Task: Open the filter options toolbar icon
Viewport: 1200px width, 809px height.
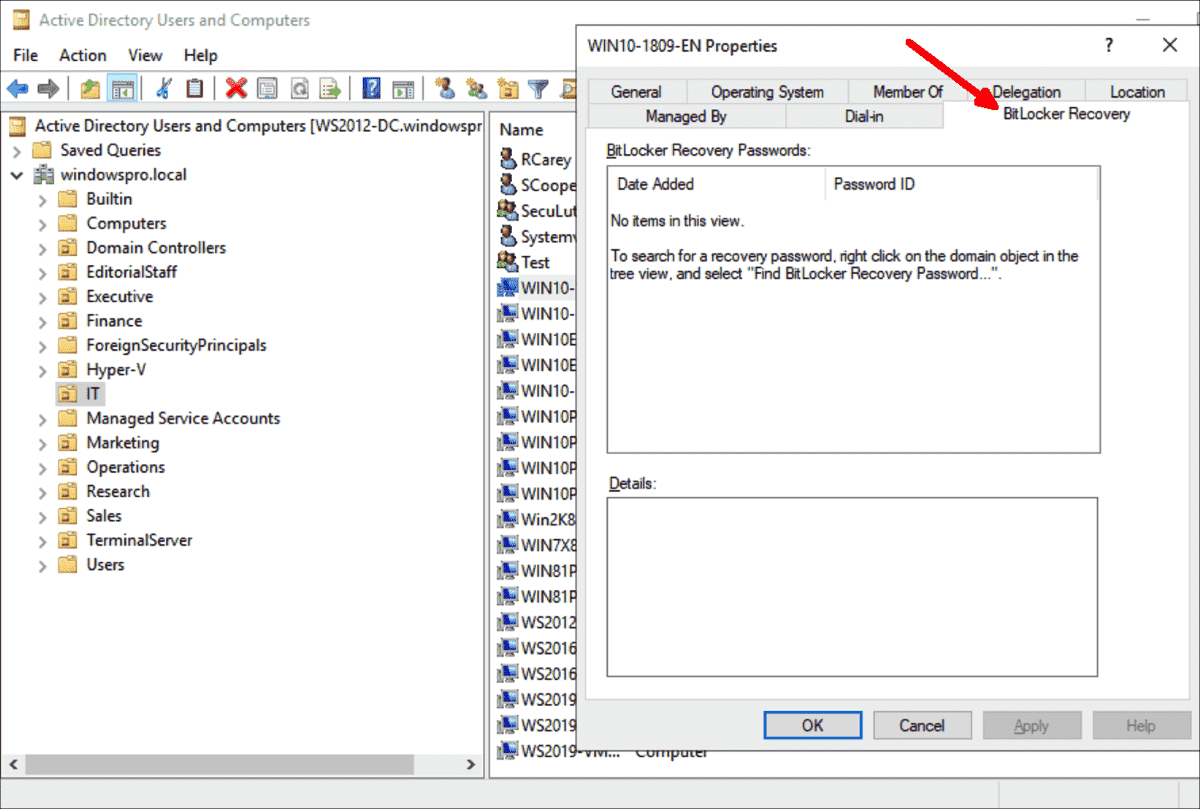Action: click(x=538, y=88)
